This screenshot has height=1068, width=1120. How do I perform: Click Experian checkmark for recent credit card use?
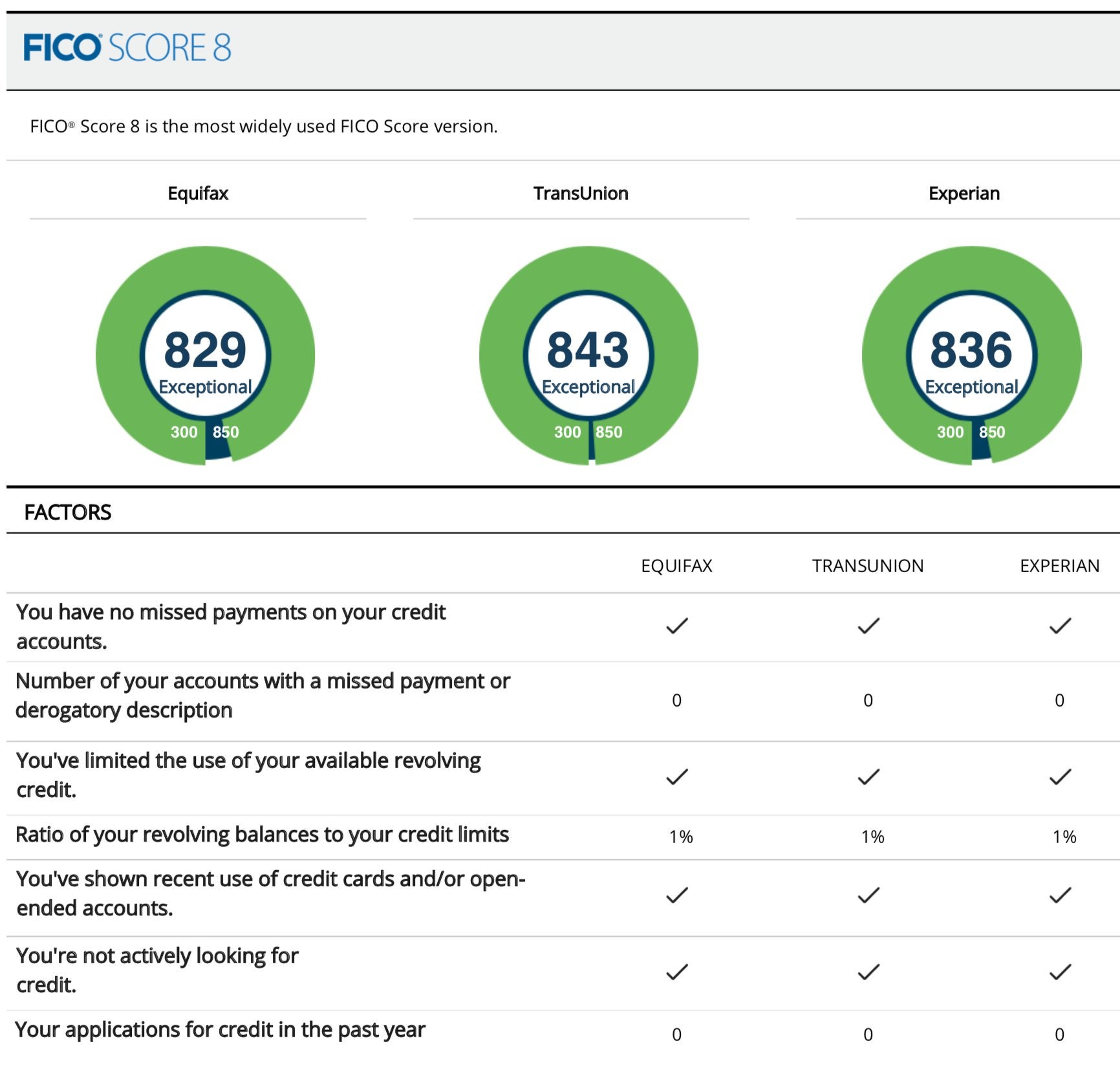[1060, 895]
